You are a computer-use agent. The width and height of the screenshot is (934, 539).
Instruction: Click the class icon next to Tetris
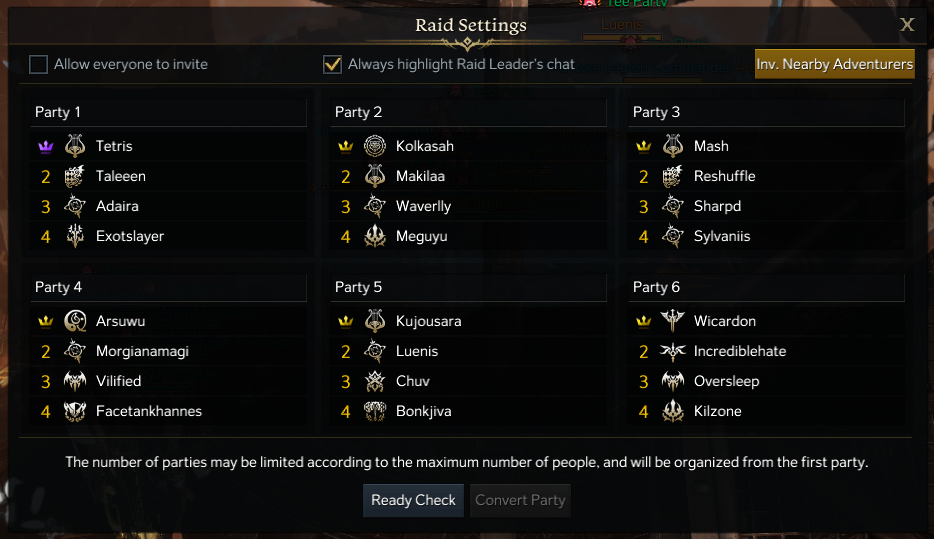tap(76, 146)
